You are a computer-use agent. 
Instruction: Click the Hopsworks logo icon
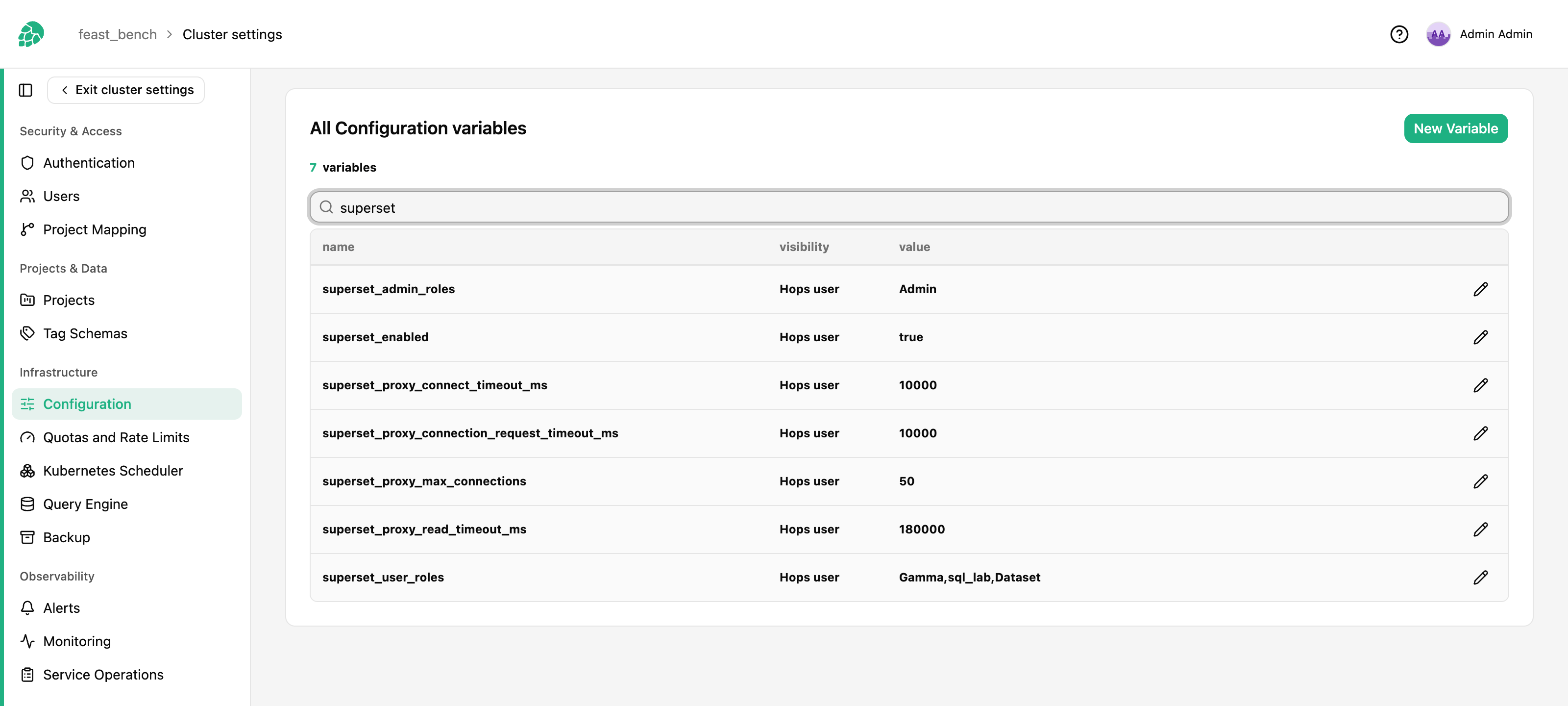pyautogui.click(x=31, y=34)
